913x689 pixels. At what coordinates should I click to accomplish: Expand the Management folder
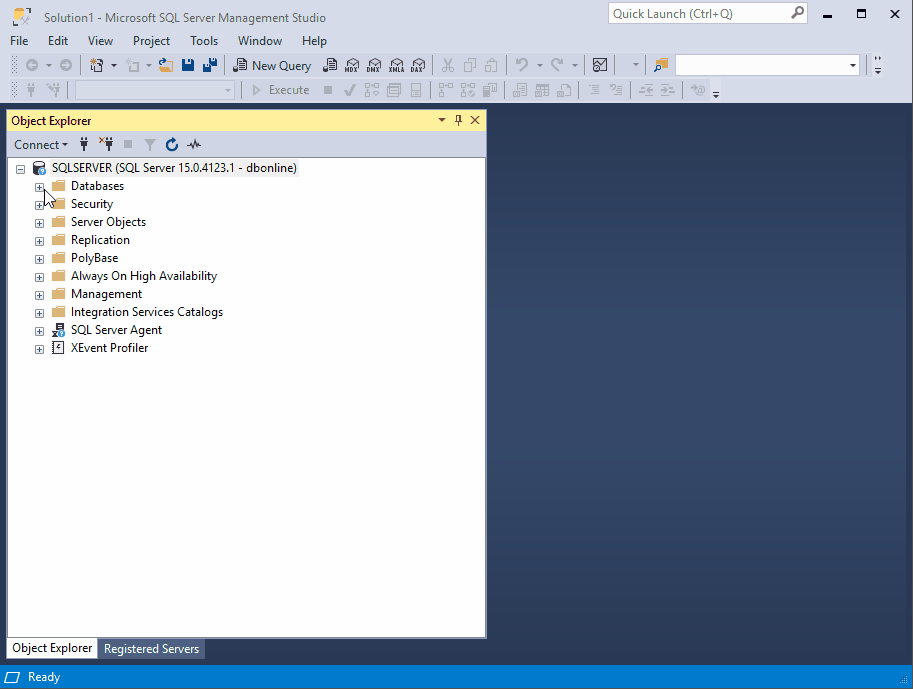click(39, 296)
